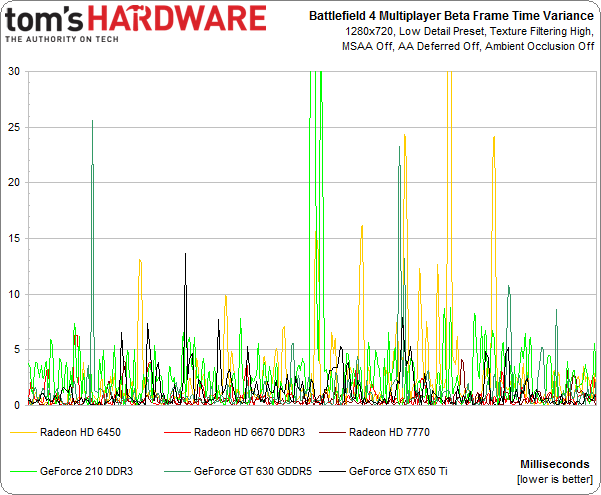Click the dark red swatch for Radeon HD 7770
Viewport: 601px width, 495px height.
pyautogui.click(x=332, y=433)
